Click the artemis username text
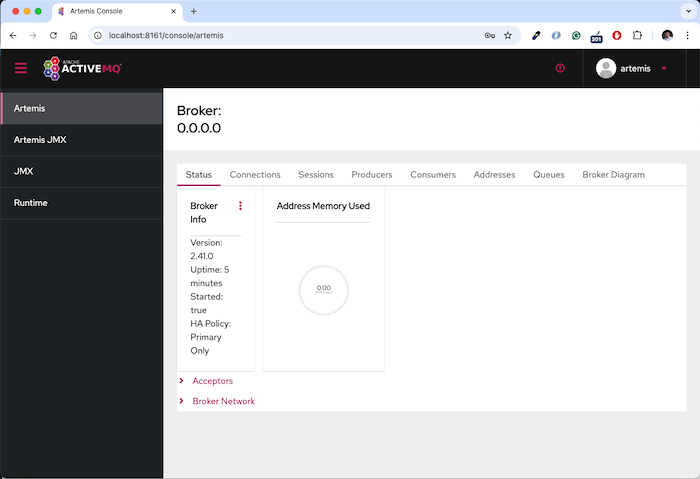700x479 pixels. click(x=635, y=68)
